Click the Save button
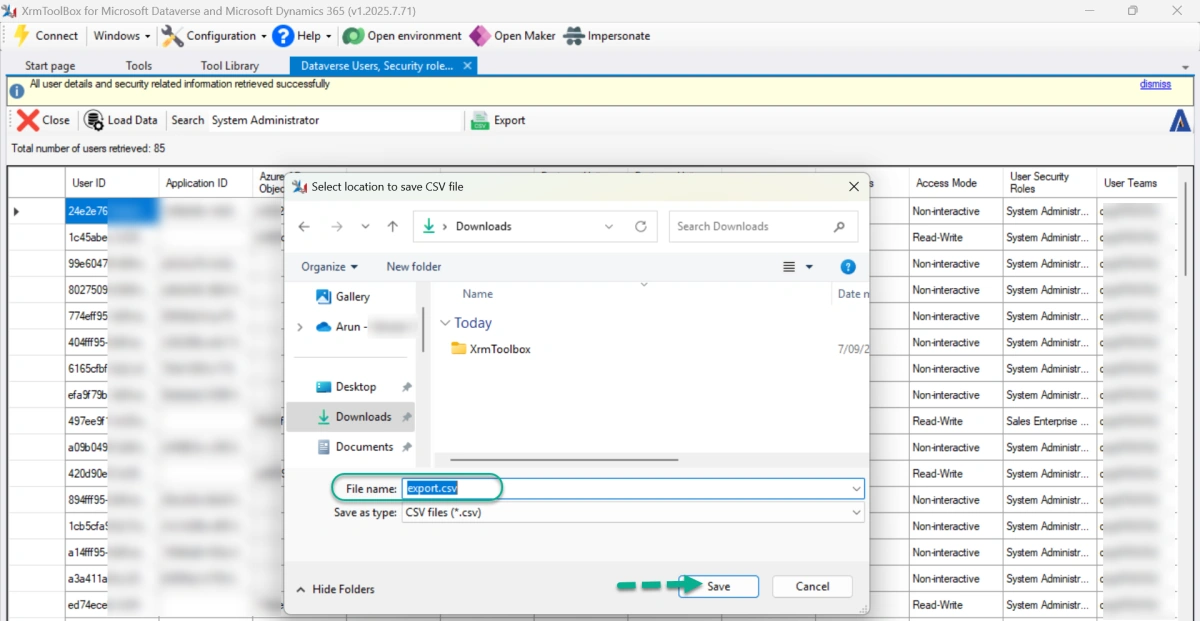This screenshot has width=1200, height=621. 719,587
